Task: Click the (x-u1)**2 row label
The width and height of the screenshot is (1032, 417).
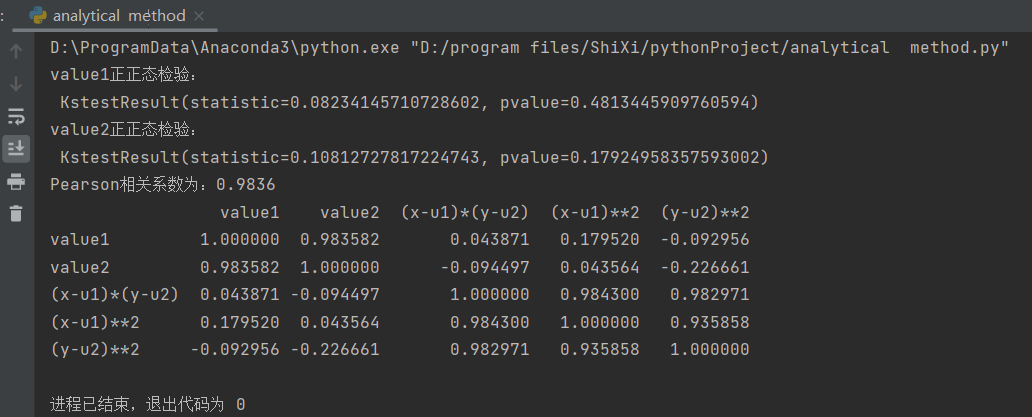Action: (x=95, y=322)
